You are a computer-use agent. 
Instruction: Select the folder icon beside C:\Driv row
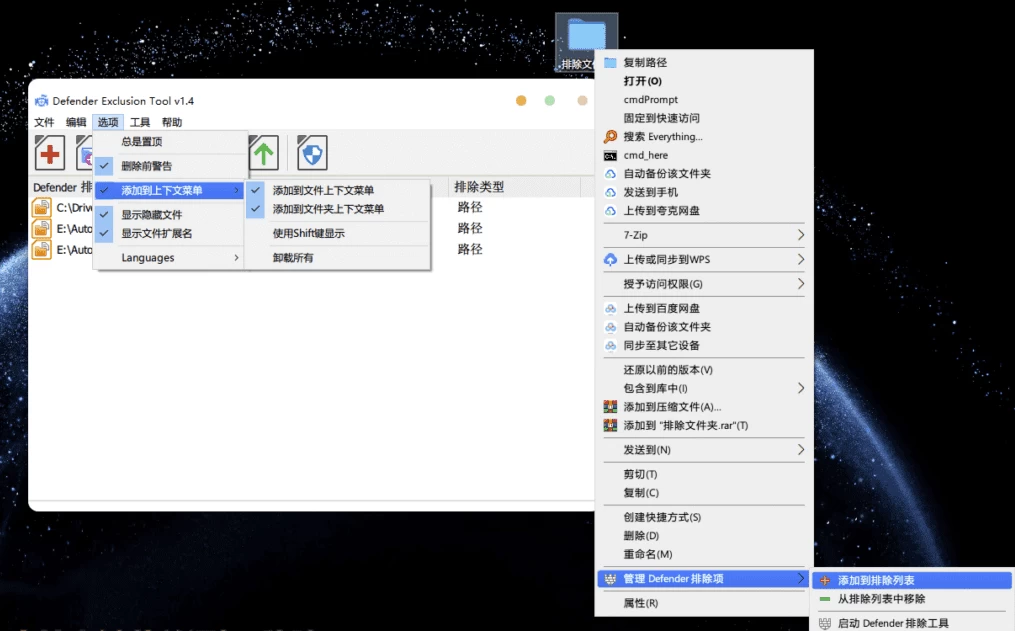pyautogui.click(x=41, y=208)
